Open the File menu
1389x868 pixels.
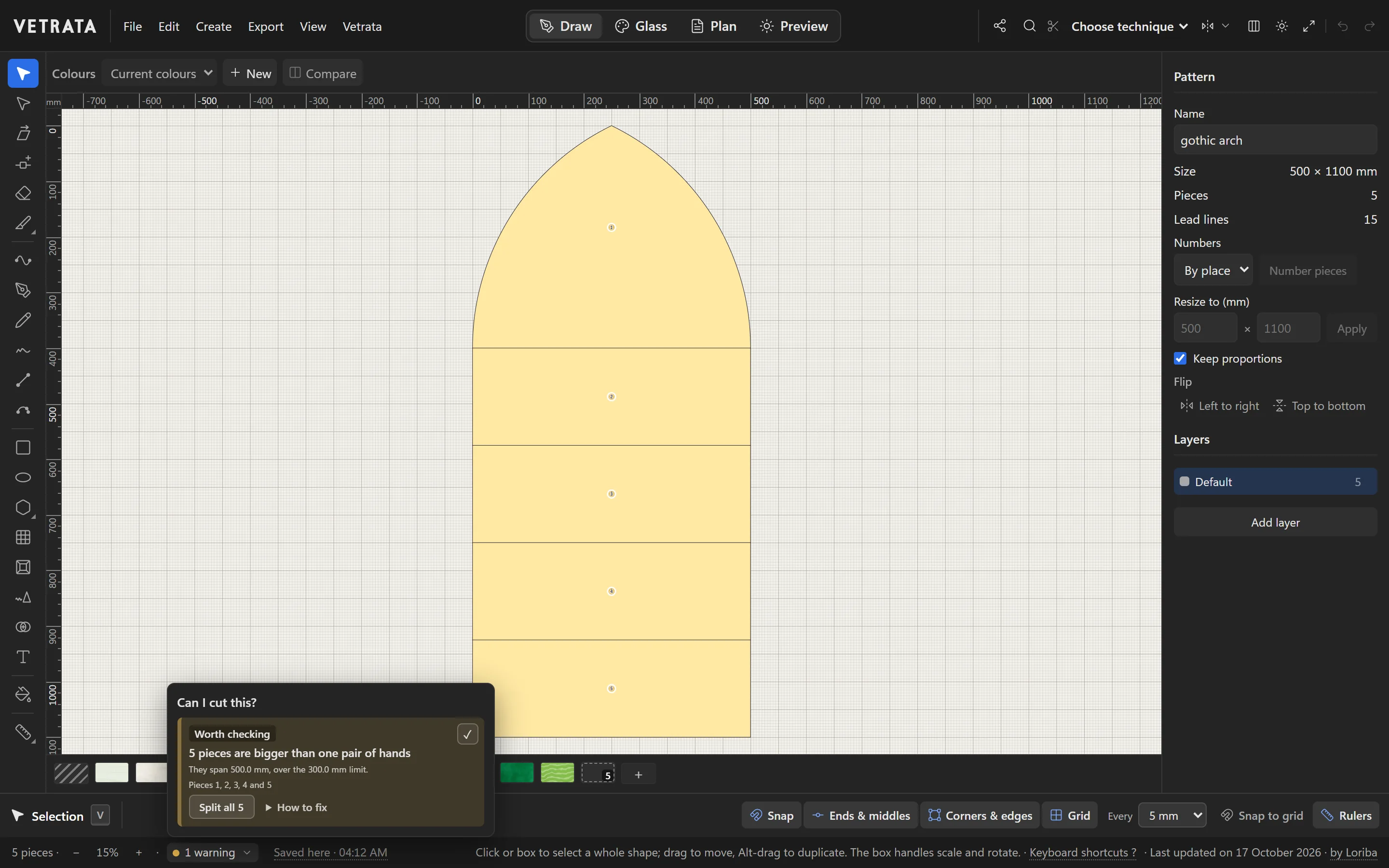pos(133,27)
